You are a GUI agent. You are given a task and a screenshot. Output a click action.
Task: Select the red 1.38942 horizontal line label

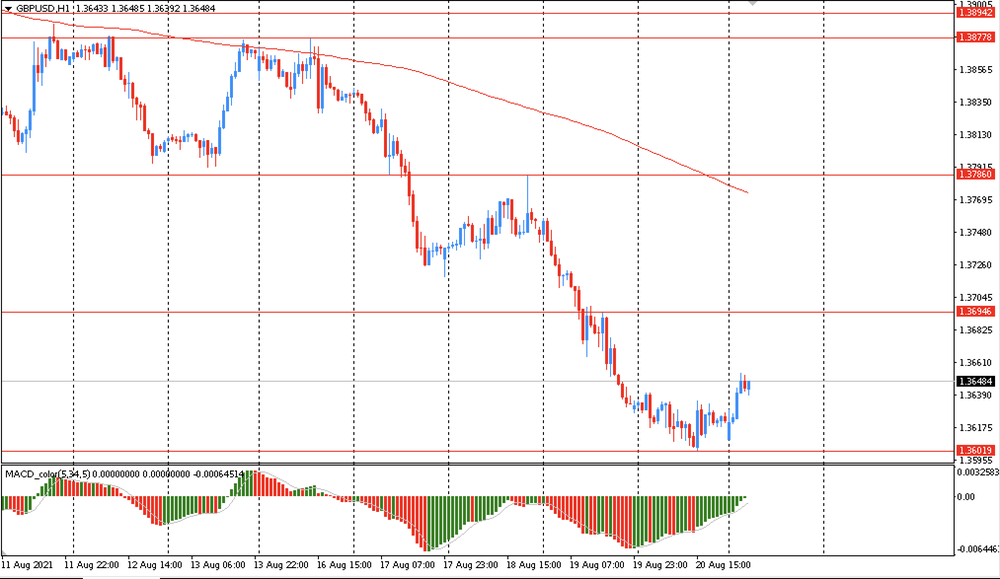(x=976, y=13)
